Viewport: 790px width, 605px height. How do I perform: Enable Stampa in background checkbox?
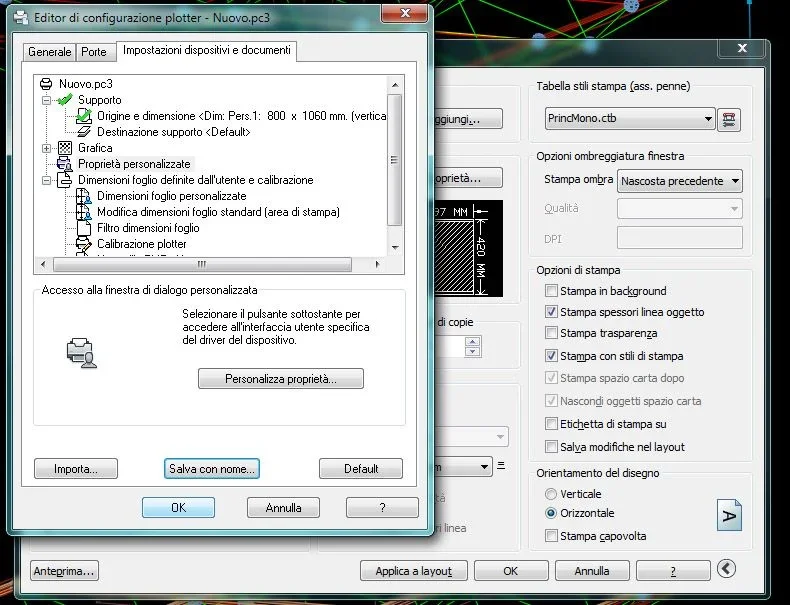[x=551, y=291]
